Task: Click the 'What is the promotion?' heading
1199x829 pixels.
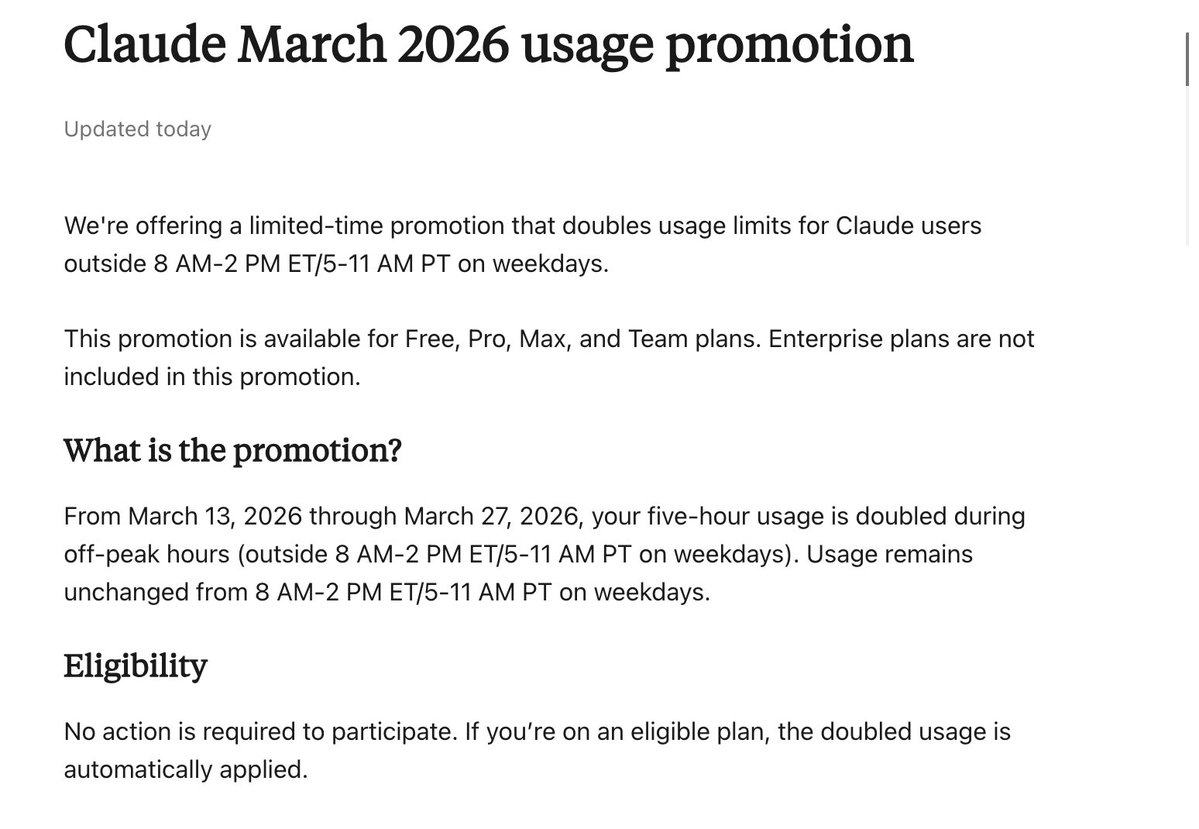Action: pos(232,451)
